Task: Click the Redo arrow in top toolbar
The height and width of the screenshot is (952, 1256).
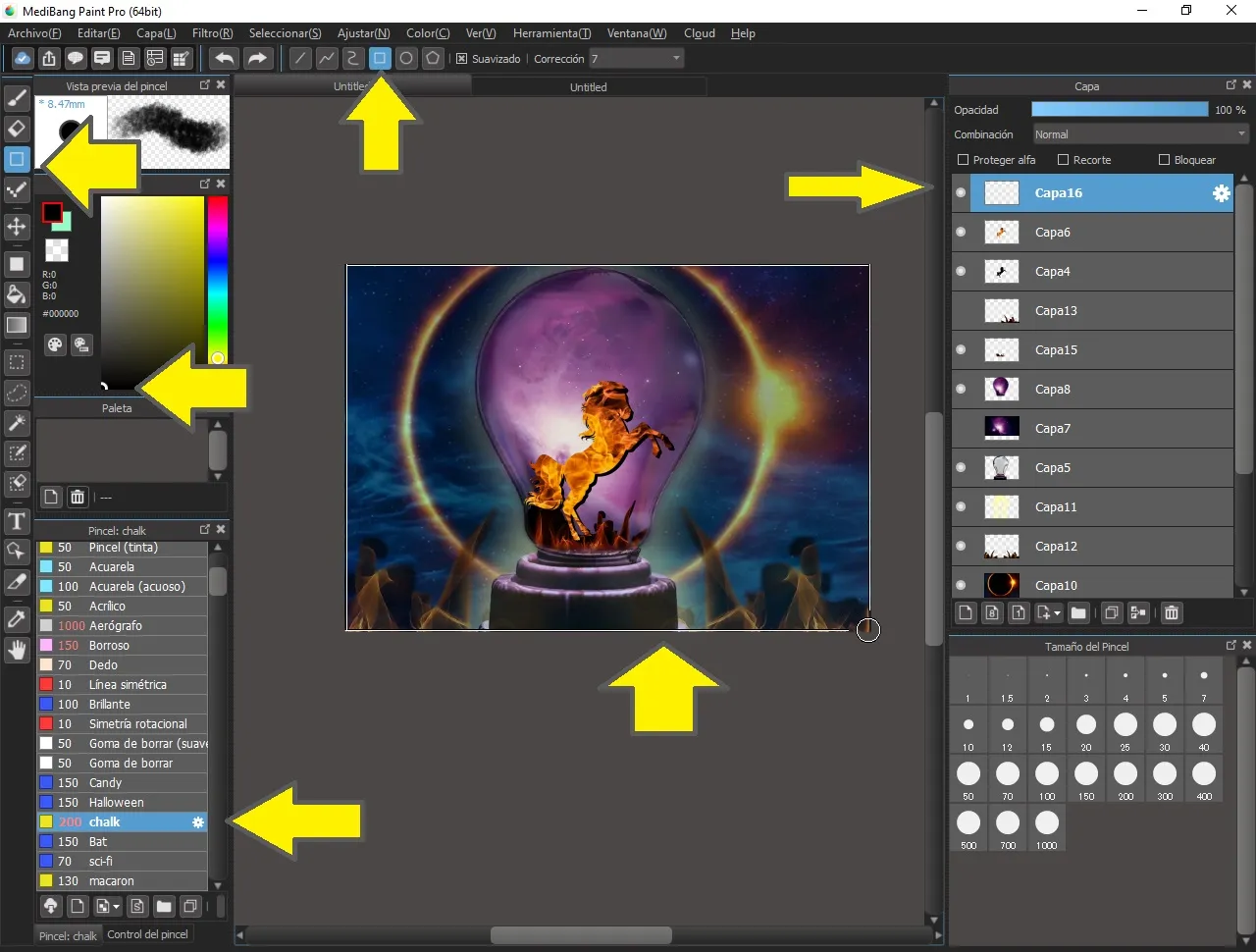Action: pos(257,59)
